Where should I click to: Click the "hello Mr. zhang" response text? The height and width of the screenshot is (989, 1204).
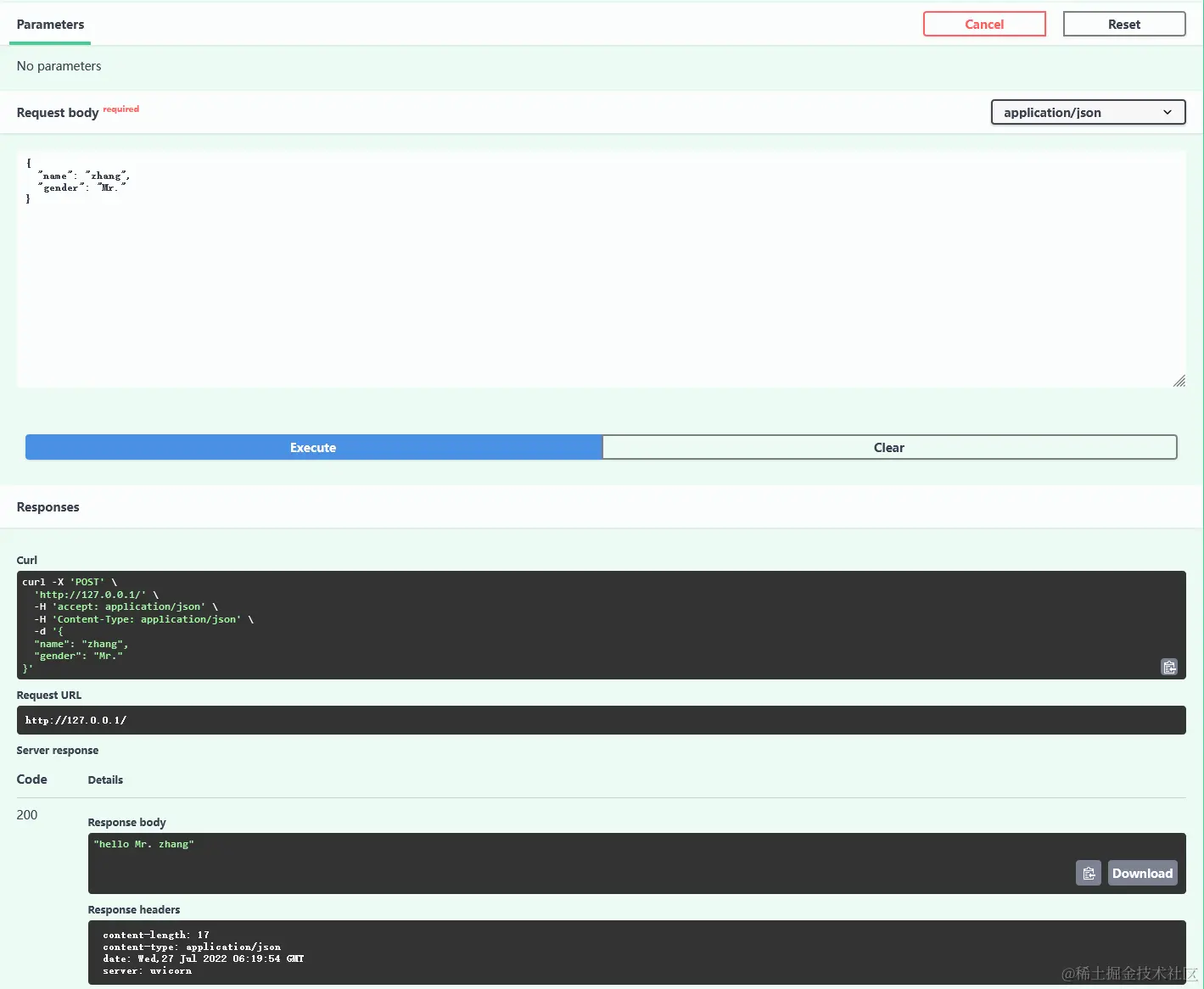click(x=143, y=844)
